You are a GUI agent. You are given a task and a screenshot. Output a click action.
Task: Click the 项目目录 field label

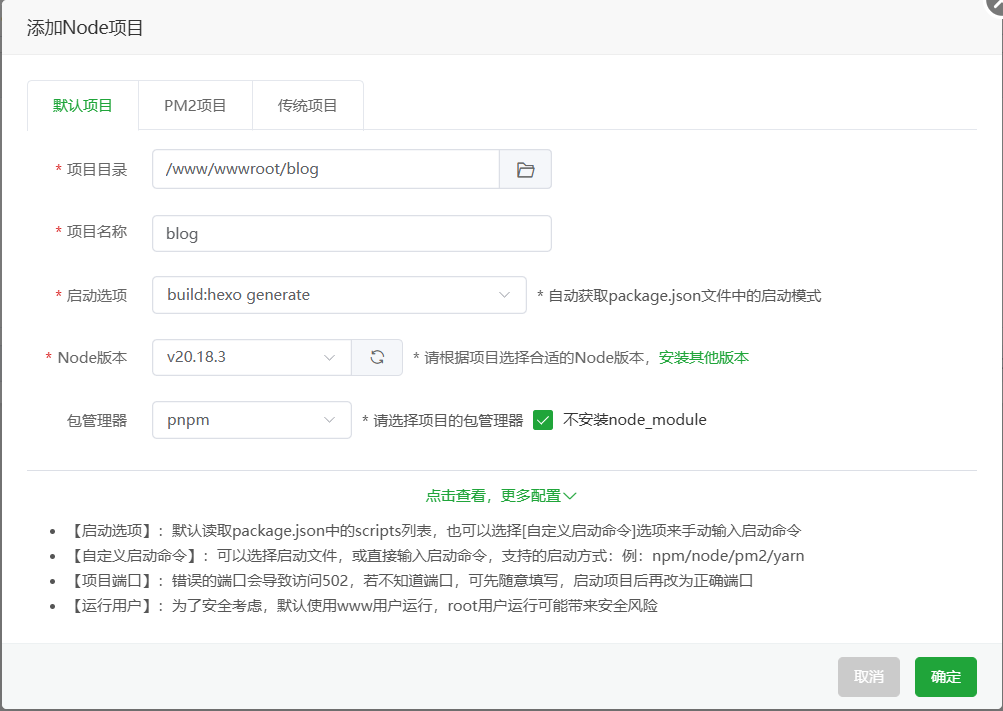click(97, 169)
